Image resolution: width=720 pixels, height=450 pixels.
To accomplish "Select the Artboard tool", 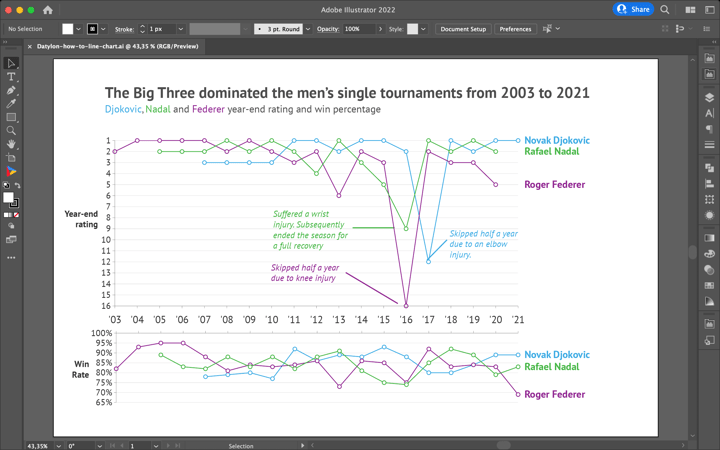I will pyautogui.click(x=11, y=158).
